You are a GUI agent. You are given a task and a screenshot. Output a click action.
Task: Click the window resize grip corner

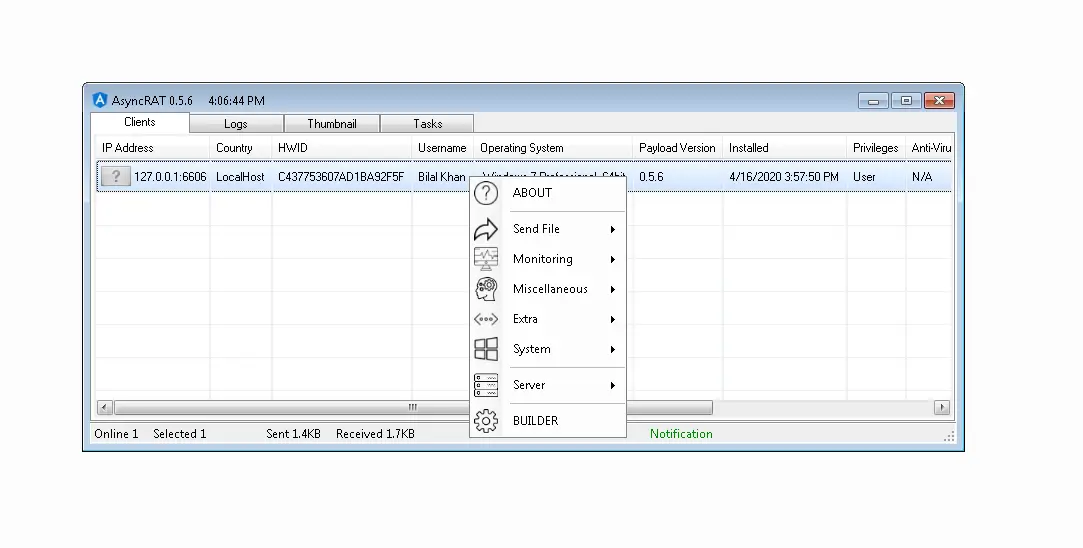[950, 436]
